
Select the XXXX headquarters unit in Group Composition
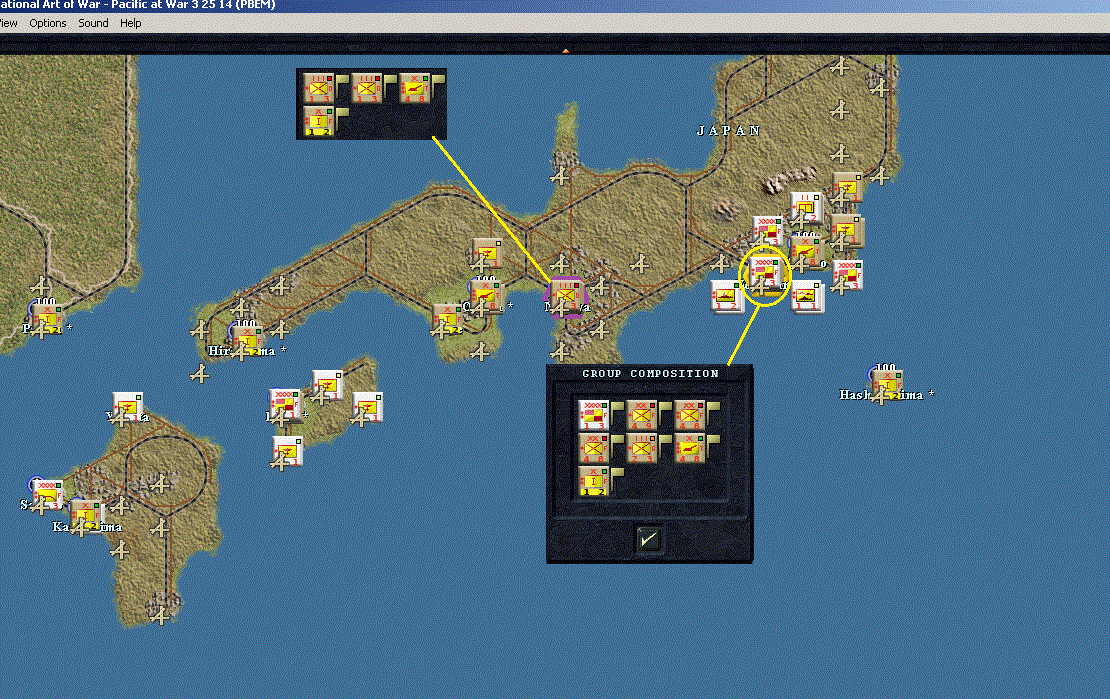(594, 415)
